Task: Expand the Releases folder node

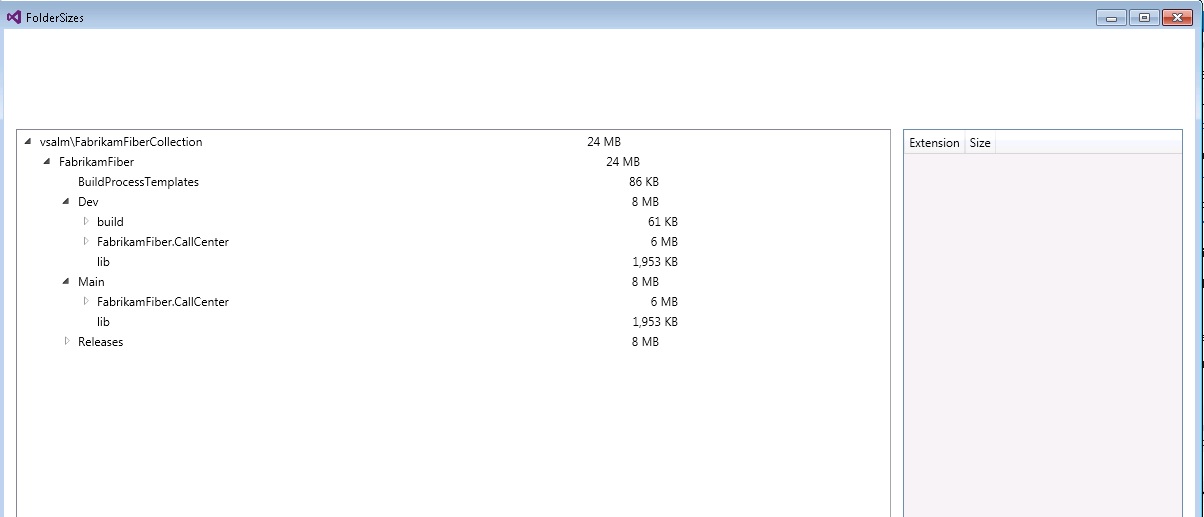Action: click(x=67, y=341)
